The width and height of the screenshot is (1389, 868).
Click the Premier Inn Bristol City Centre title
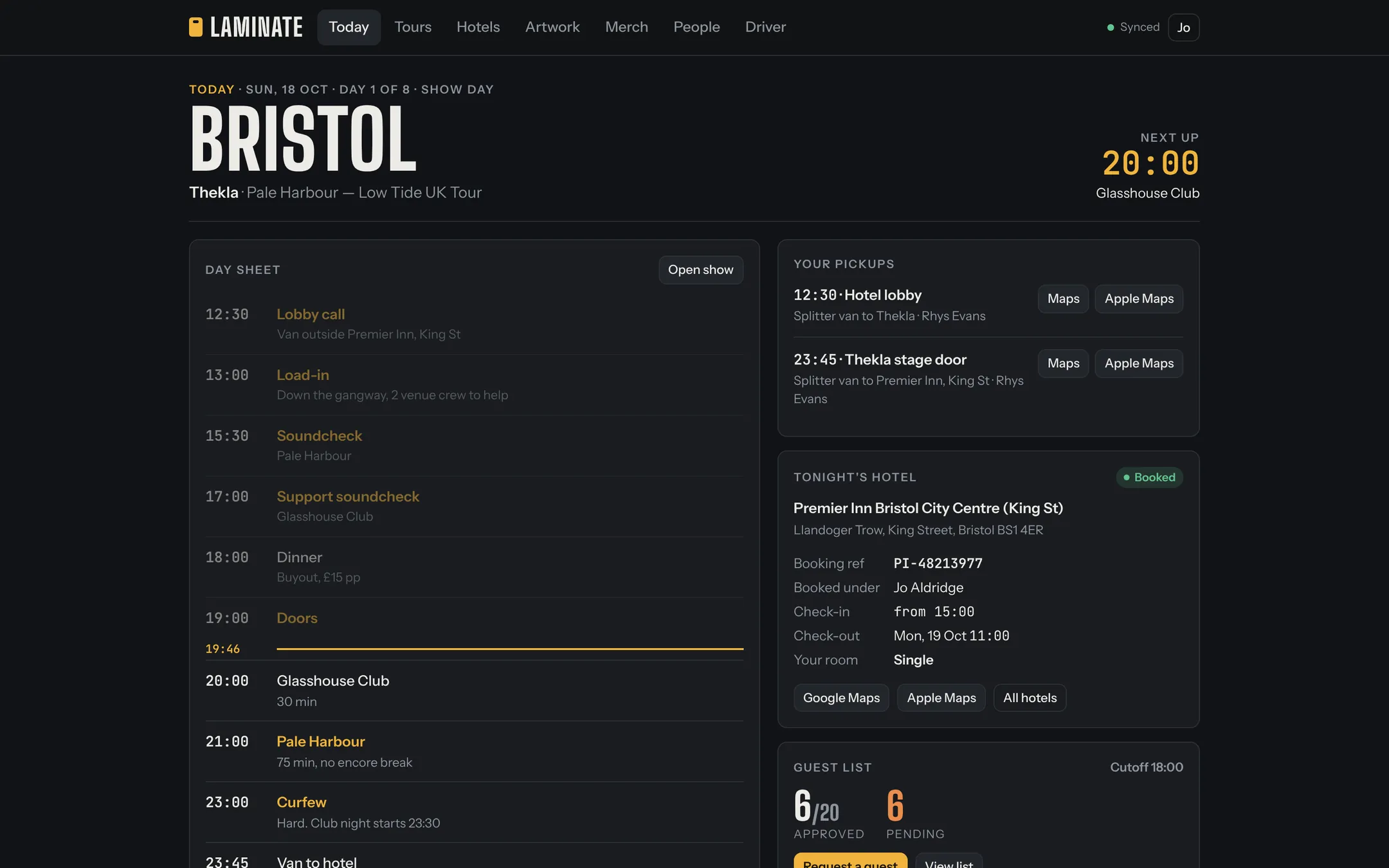[928, 508]
